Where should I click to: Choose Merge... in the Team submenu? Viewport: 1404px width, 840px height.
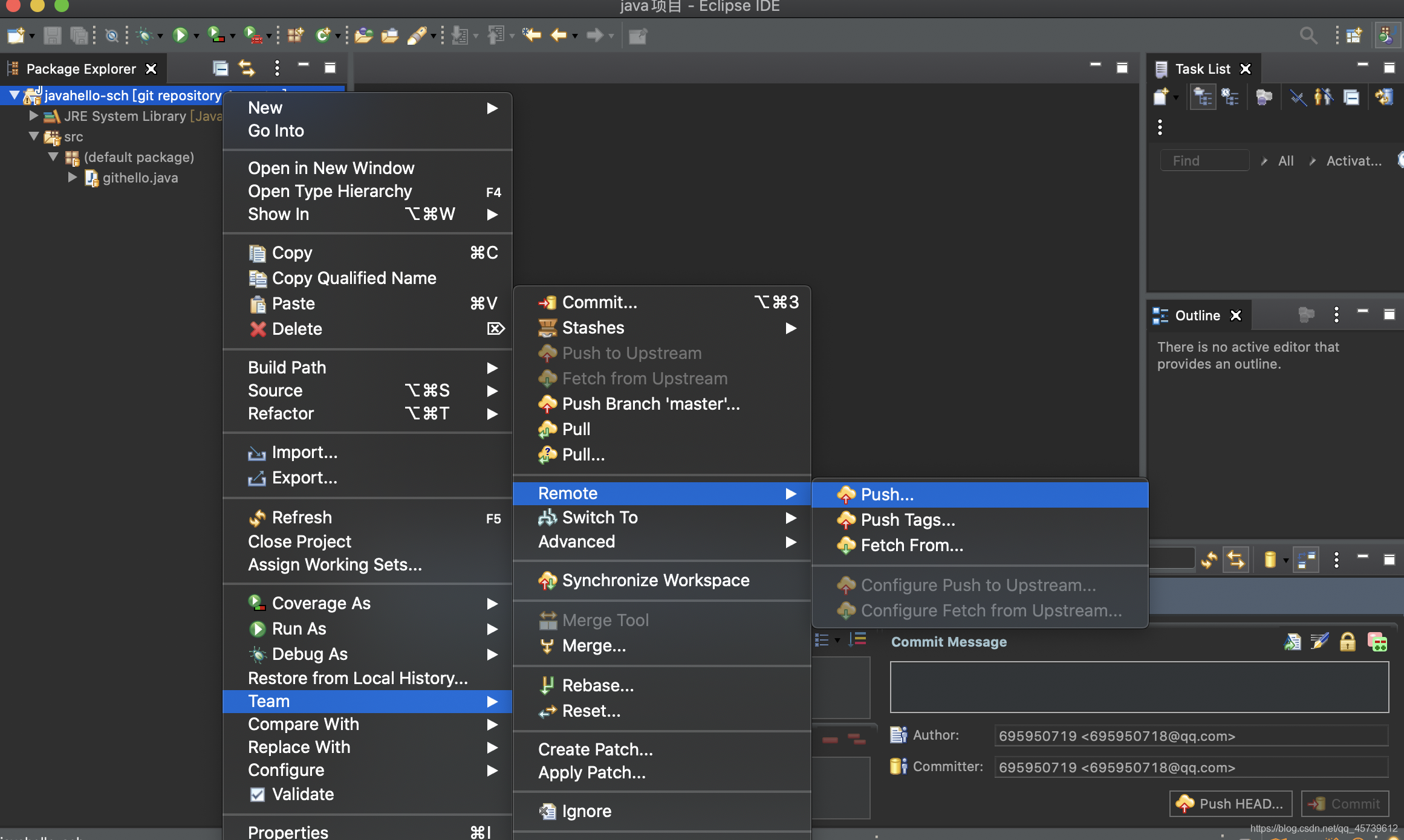tap(661, 645)
